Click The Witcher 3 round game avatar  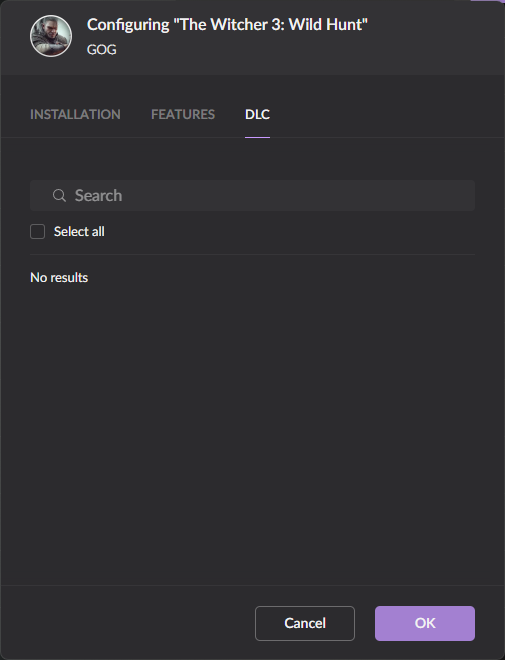(51, 36)
